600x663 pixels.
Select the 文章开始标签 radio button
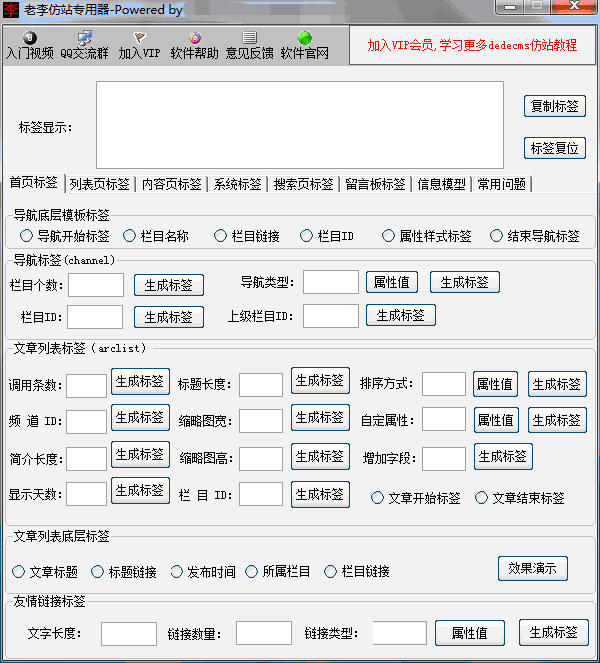pyautogui.click(x=377, y=498)
